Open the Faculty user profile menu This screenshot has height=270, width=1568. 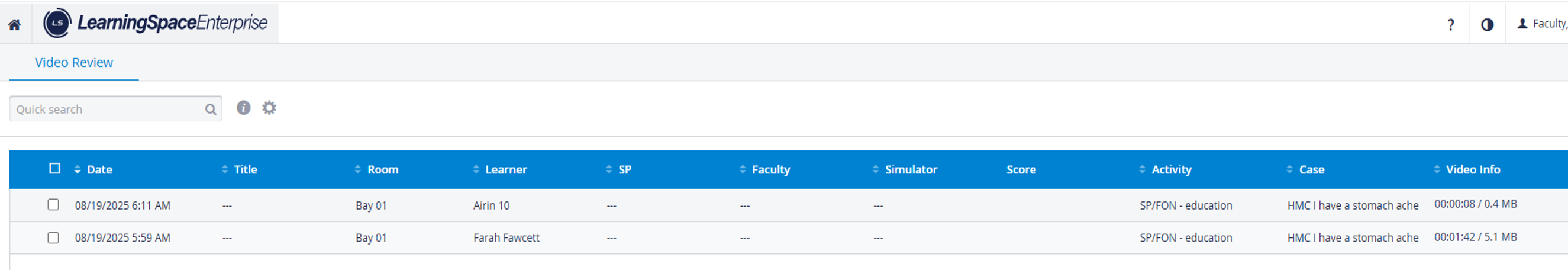pos(1542,24)
